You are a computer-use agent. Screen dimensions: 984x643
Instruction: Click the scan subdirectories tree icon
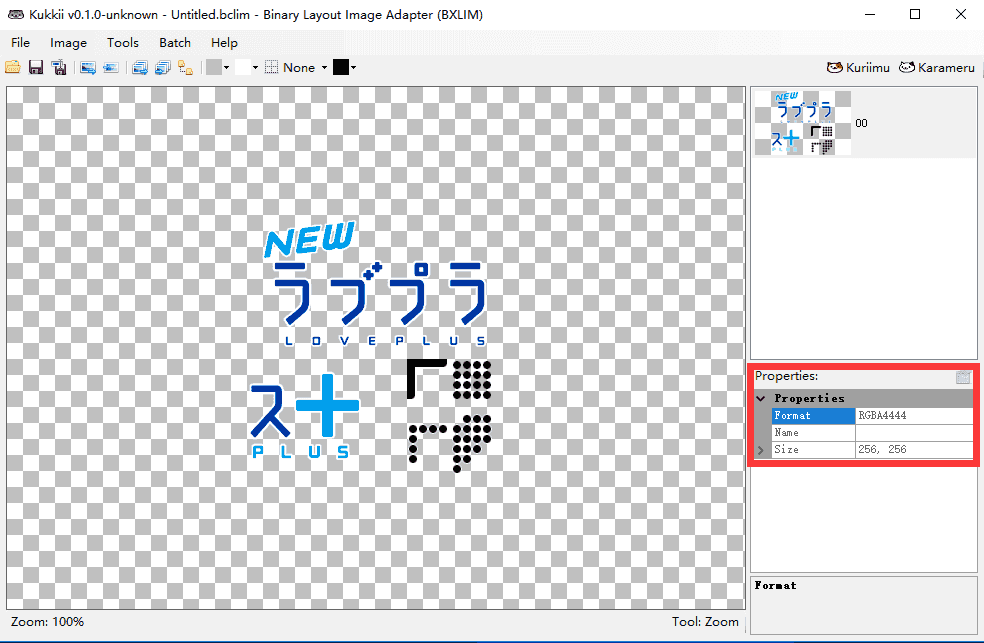(x=186, y=67)
